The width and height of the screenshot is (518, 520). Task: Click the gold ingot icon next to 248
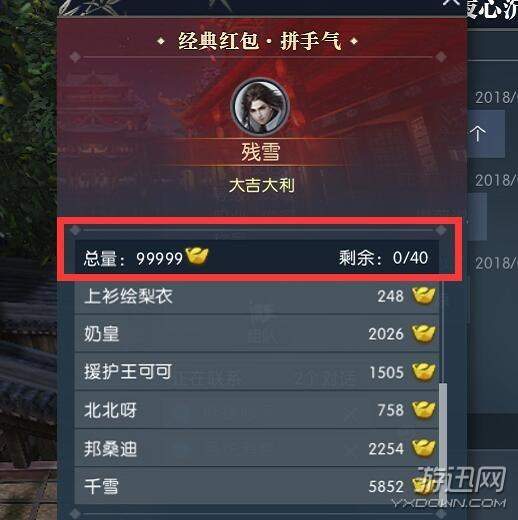pyautogui.click(x=424, y=296)
